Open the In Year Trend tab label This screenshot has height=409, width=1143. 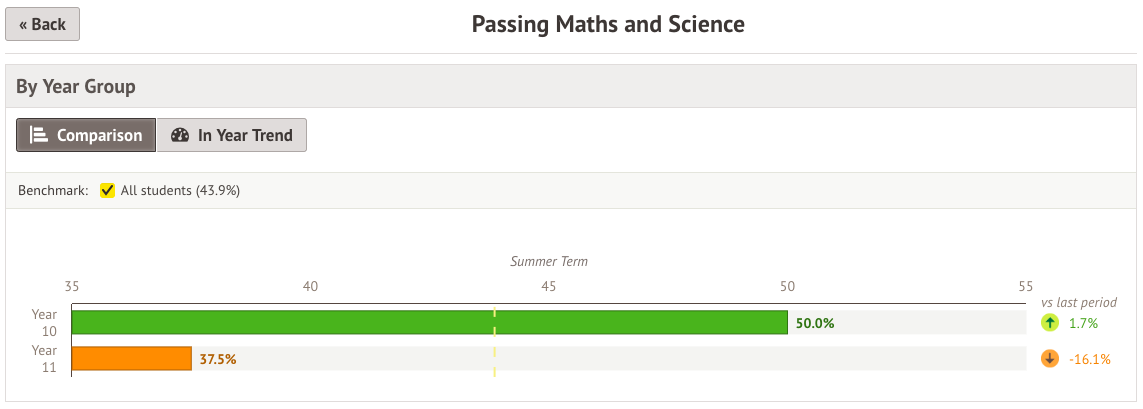coord(245,135)
